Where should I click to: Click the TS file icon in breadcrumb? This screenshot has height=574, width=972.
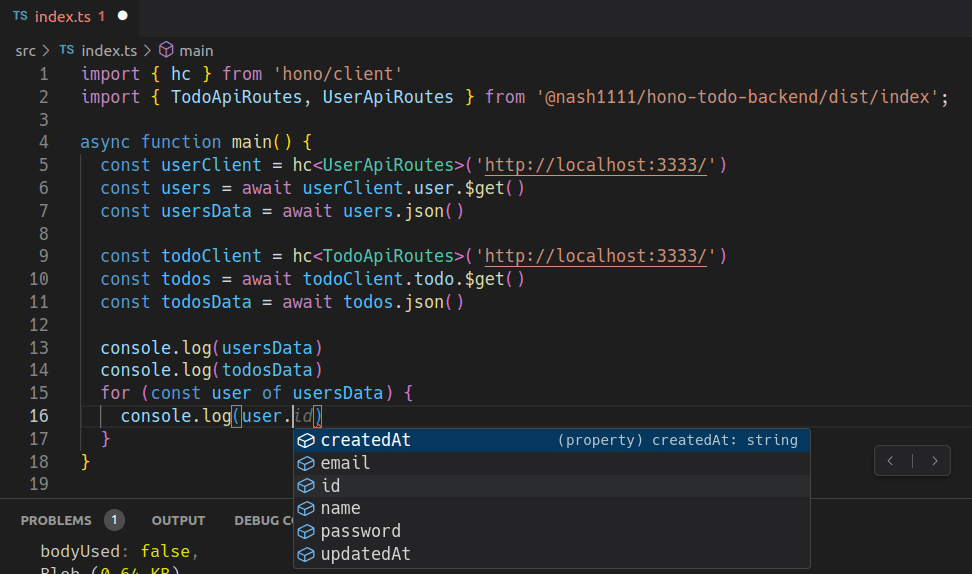pyautogui.click(x=67, y=50)
